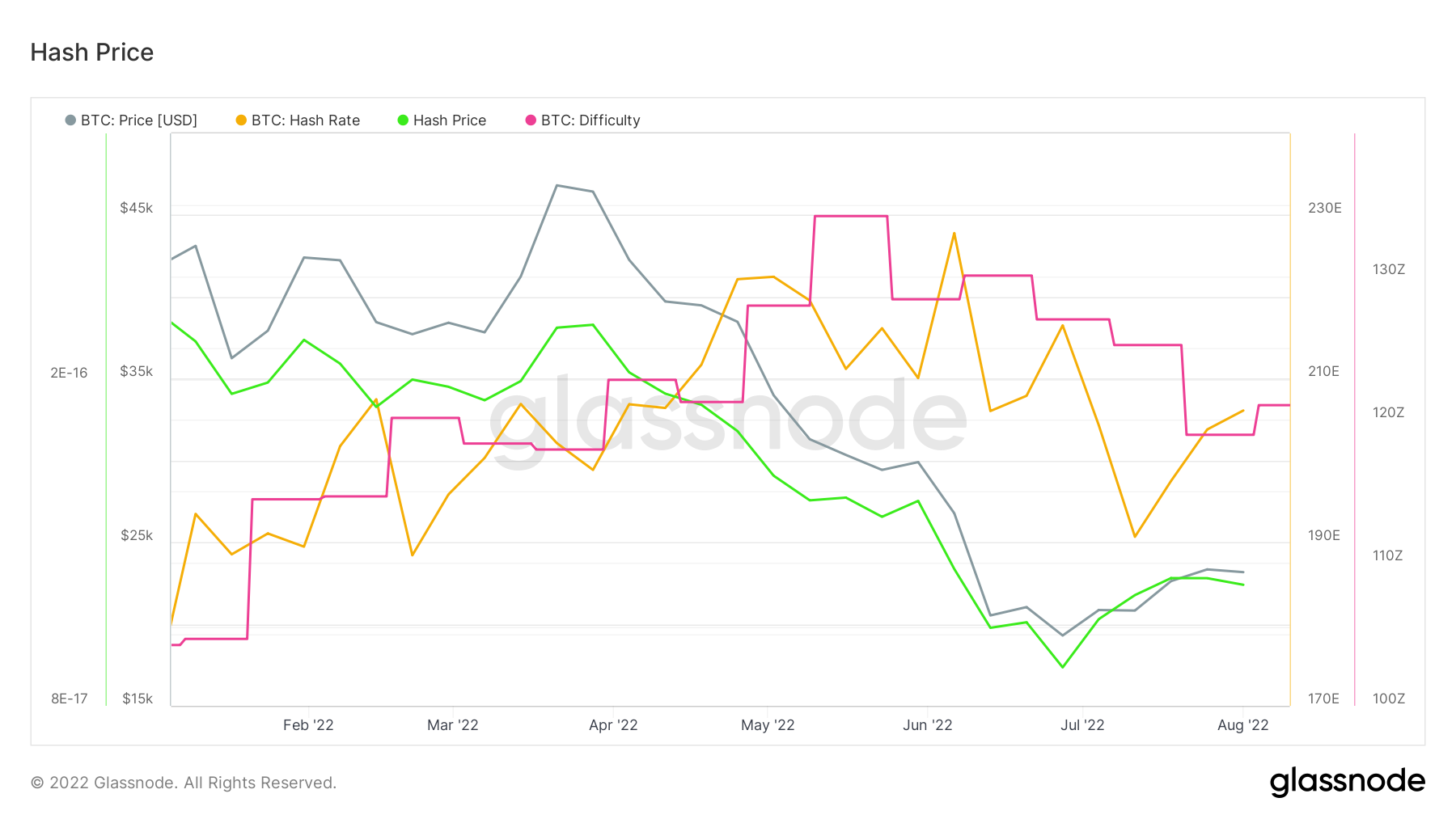1456x819 pixels.
Task: Select the "Aug '22" x-axis label
Action: pyautogui.click(x=1242, y=725)
